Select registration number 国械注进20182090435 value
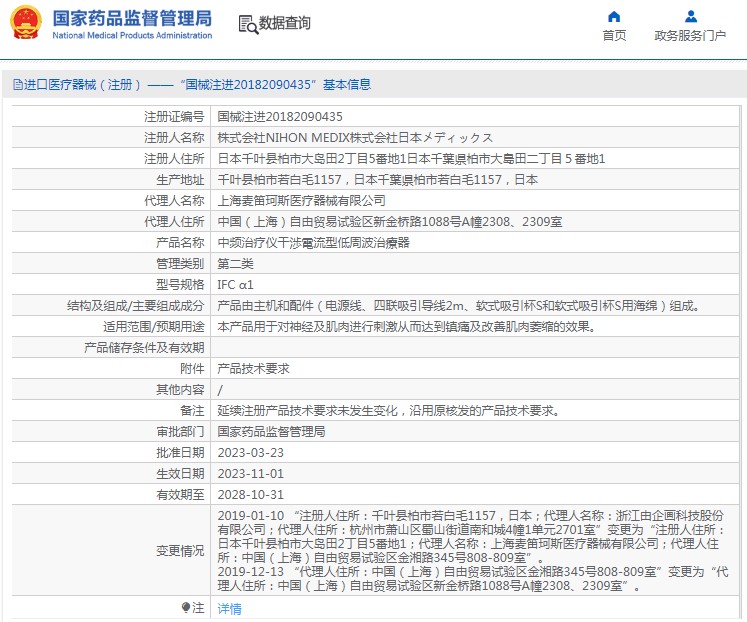 pyautogui.click(x=280, y=117)
